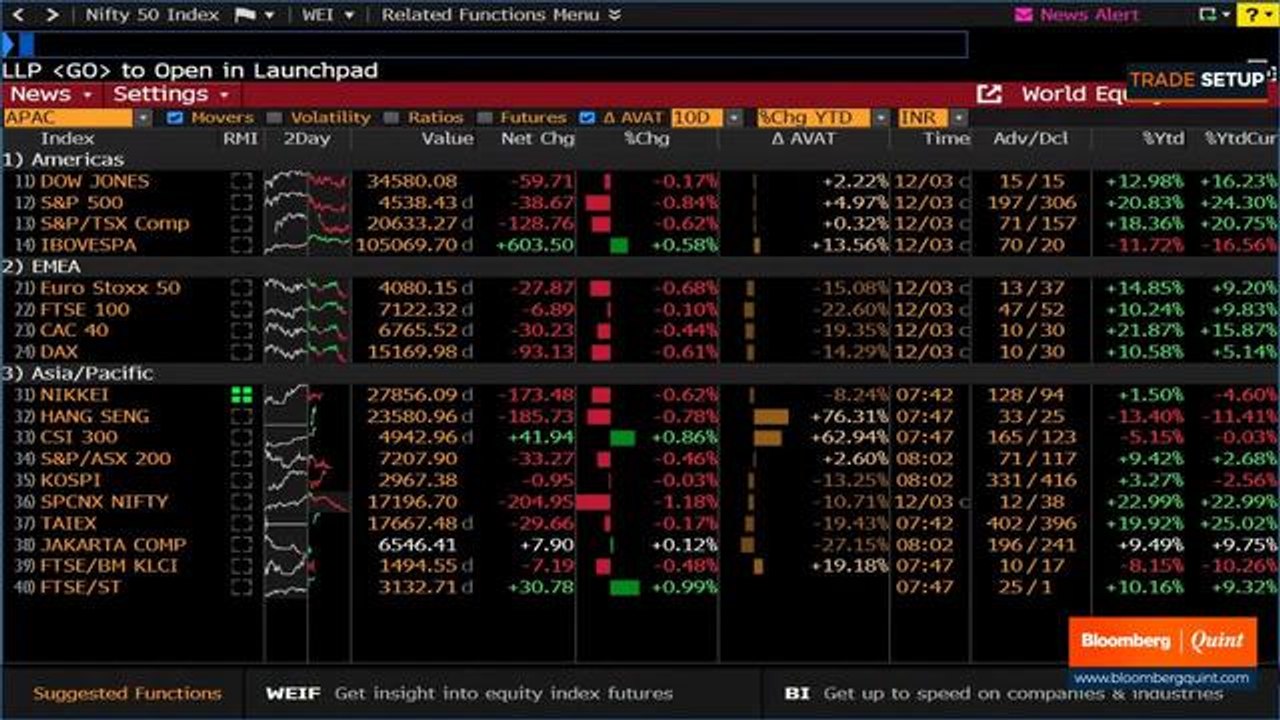Open the IBOVESPA index link
Viewport: 1280px width, 720px height.
pyautogui.click(x=89, y=245)
